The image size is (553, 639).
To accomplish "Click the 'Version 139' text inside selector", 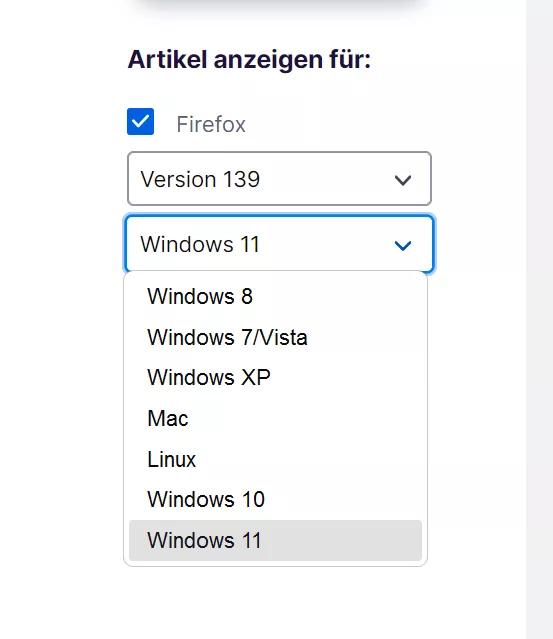I will (200, 179).
